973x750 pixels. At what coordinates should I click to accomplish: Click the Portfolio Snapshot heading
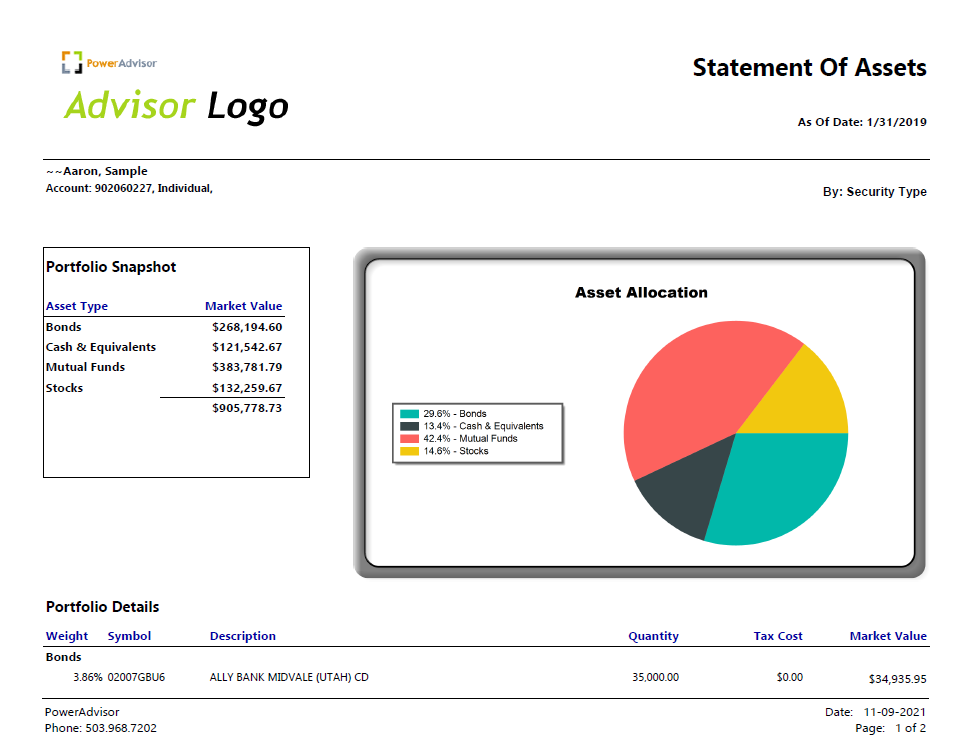tap(111, 267)
